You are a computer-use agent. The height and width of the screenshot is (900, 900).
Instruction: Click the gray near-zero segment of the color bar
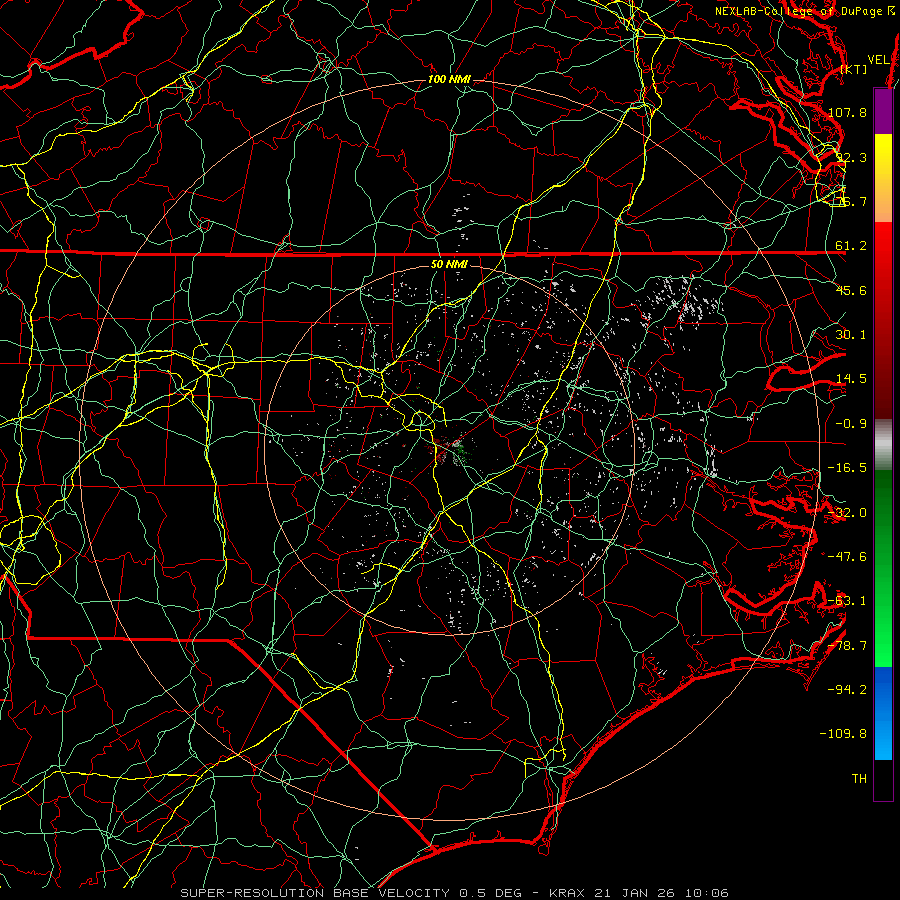(x=883, y=445)
